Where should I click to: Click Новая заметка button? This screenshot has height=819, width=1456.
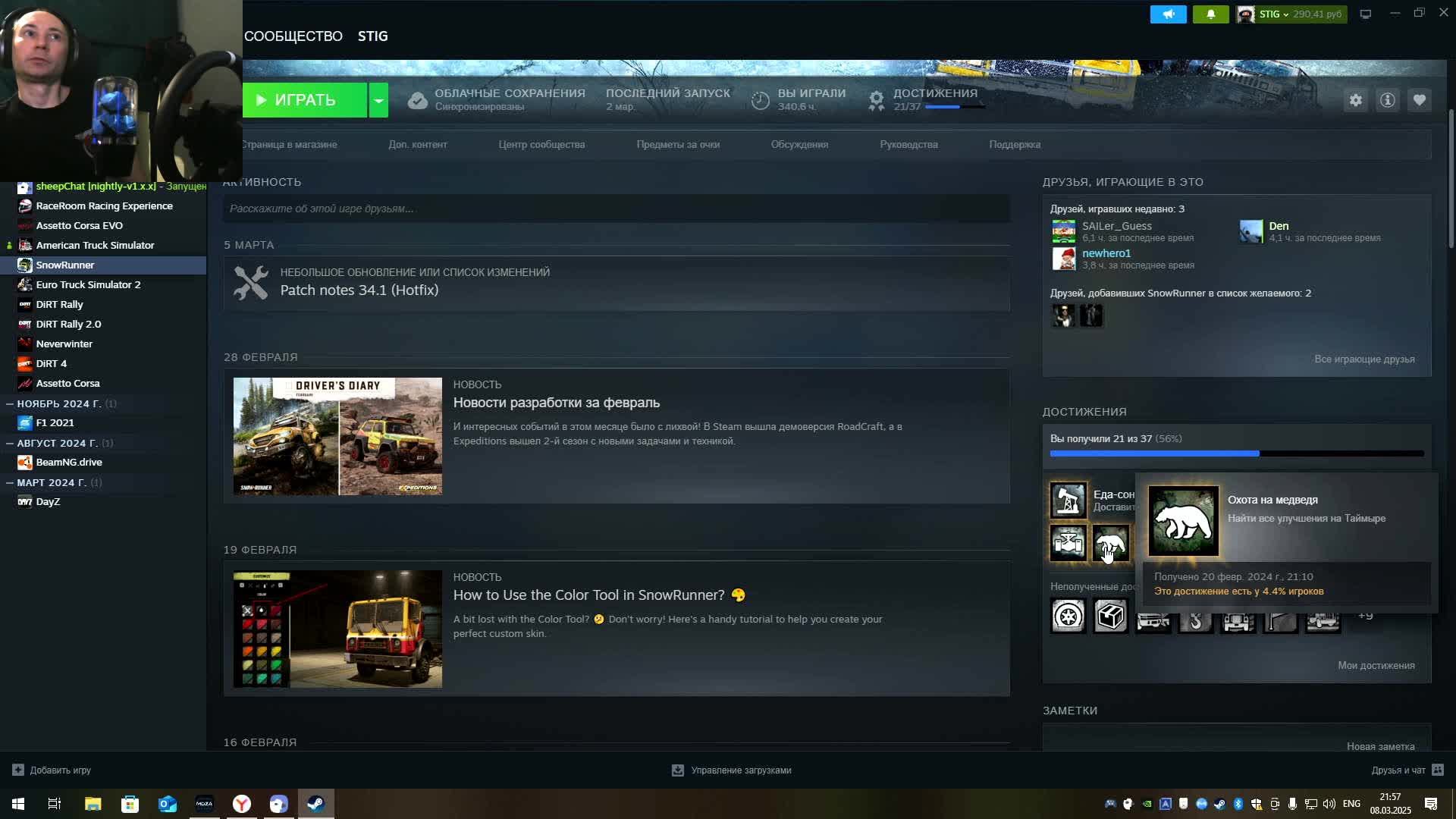tap(1380, 746)
